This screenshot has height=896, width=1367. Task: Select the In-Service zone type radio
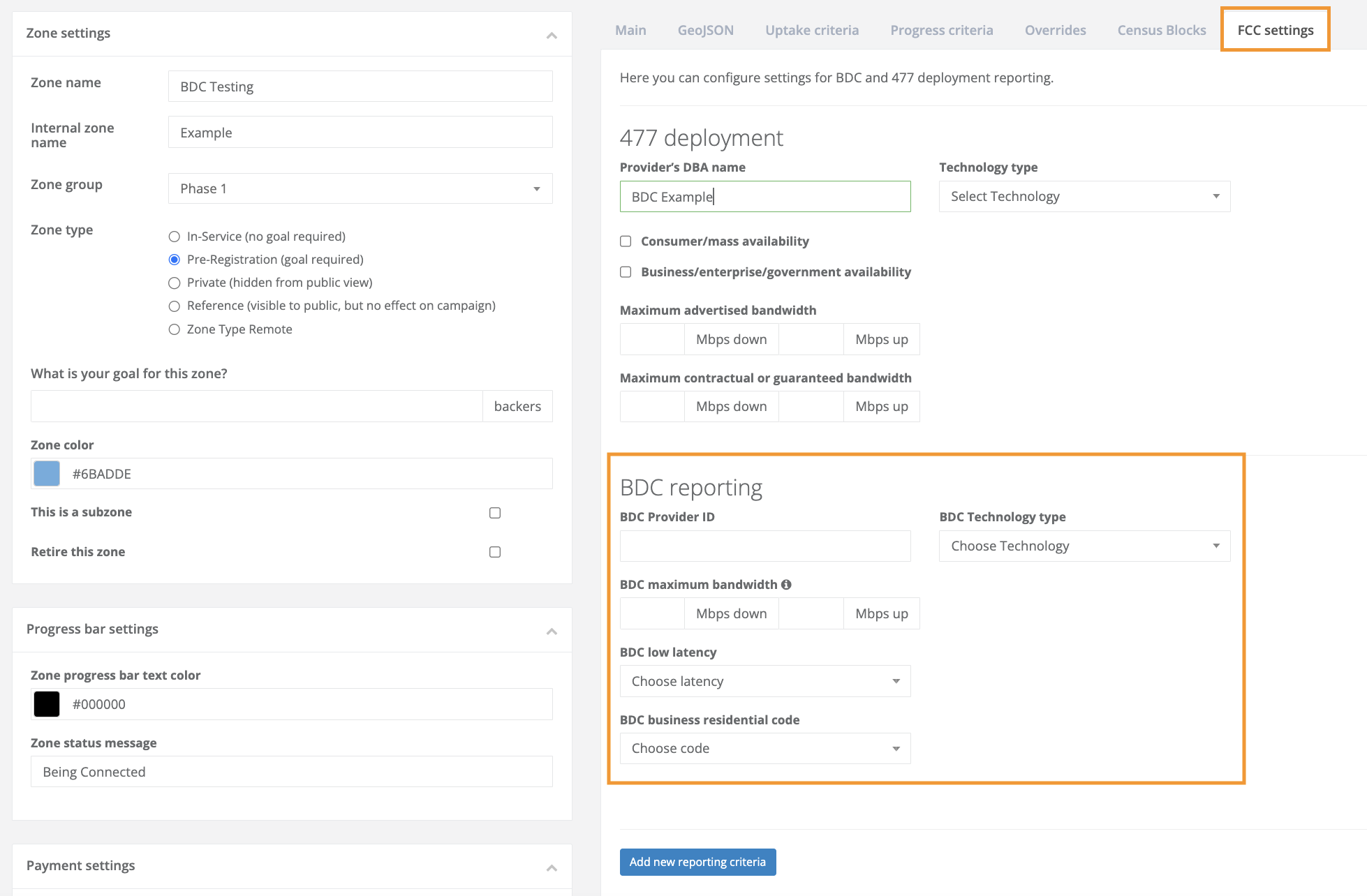point(175,237)
